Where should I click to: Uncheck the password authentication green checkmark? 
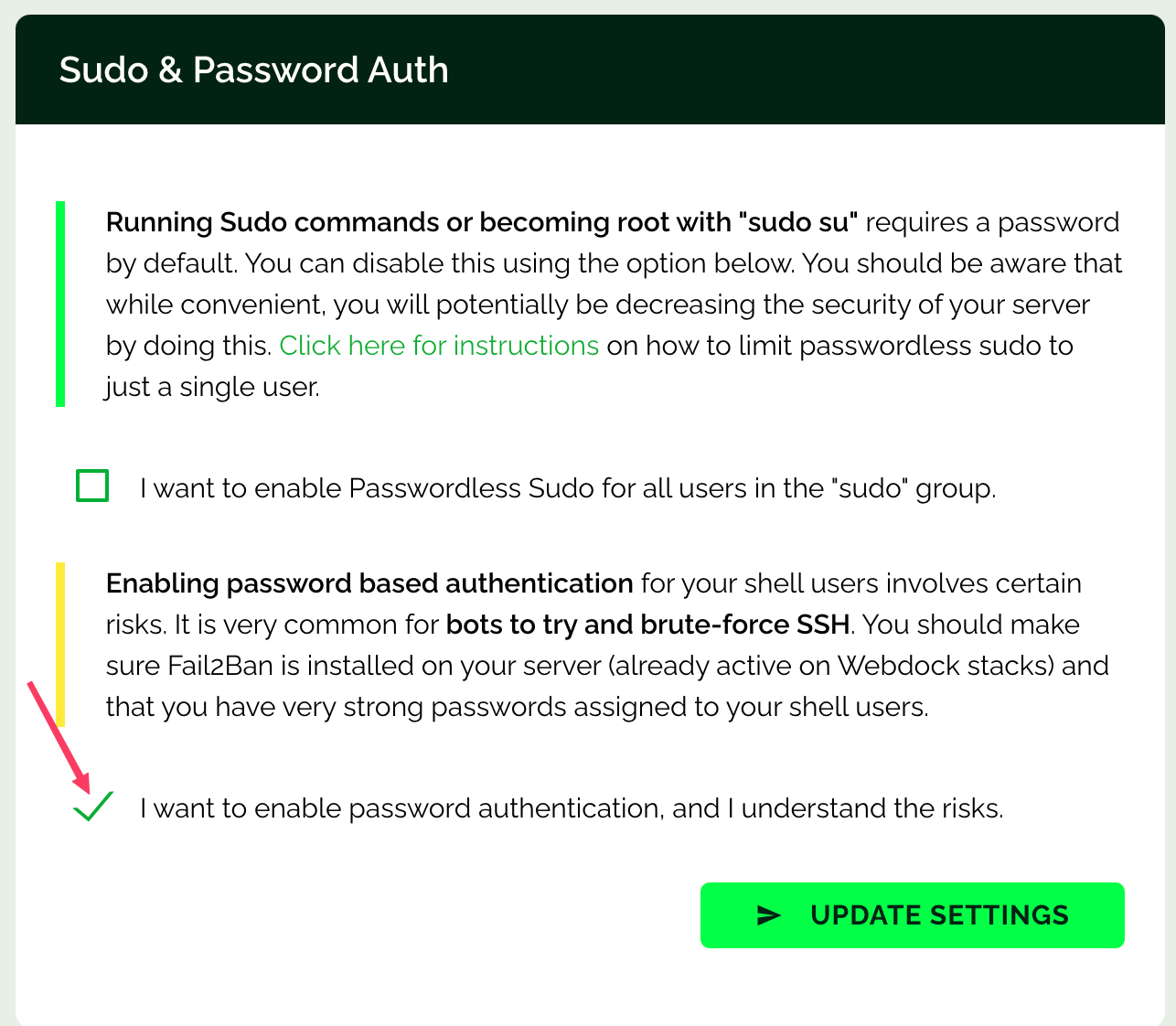tap(92, 807)
